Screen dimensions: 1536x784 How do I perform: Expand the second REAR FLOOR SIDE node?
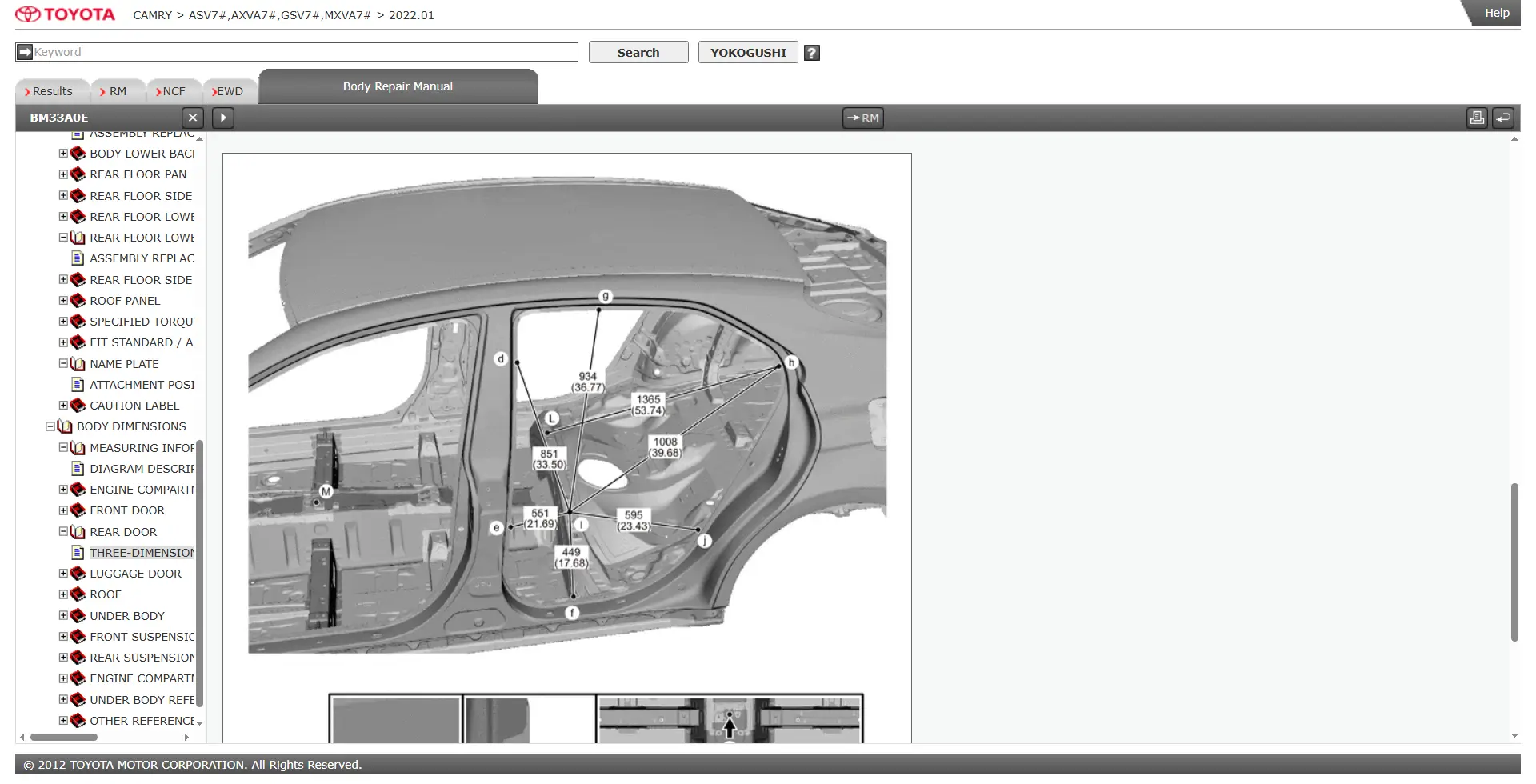[63, 279]
